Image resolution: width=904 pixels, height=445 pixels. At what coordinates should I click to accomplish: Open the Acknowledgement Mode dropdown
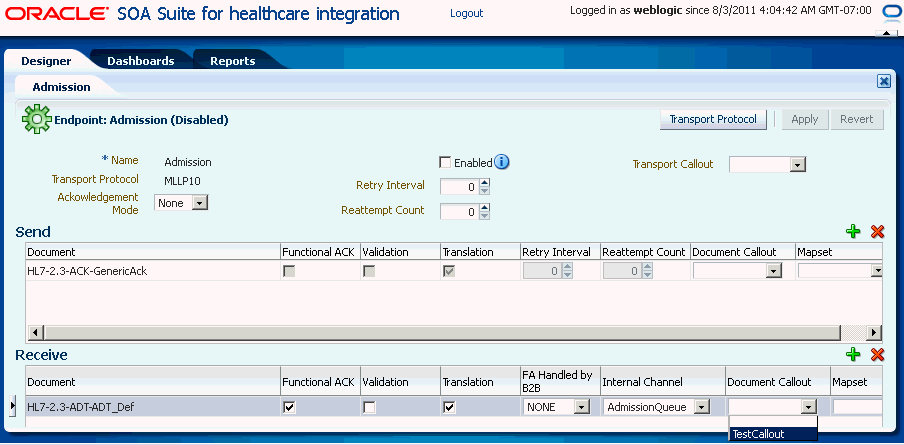tap(199, 203)
